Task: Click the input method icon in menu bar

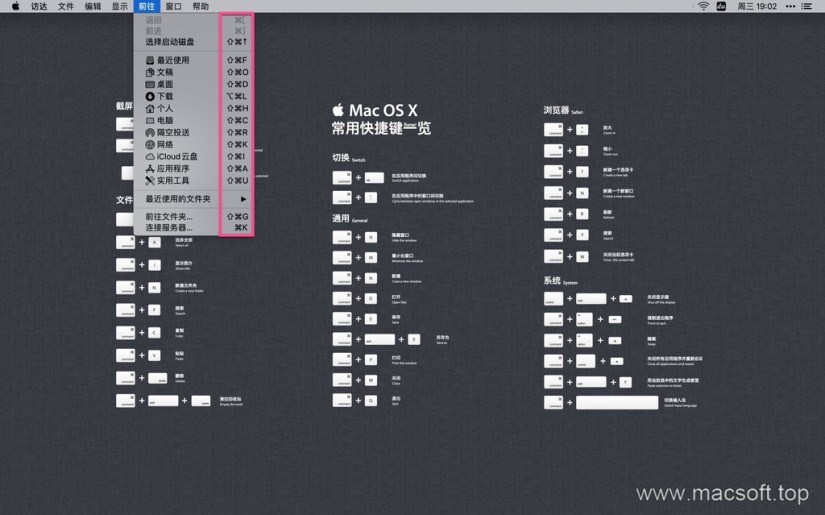Action: (721, 6)
